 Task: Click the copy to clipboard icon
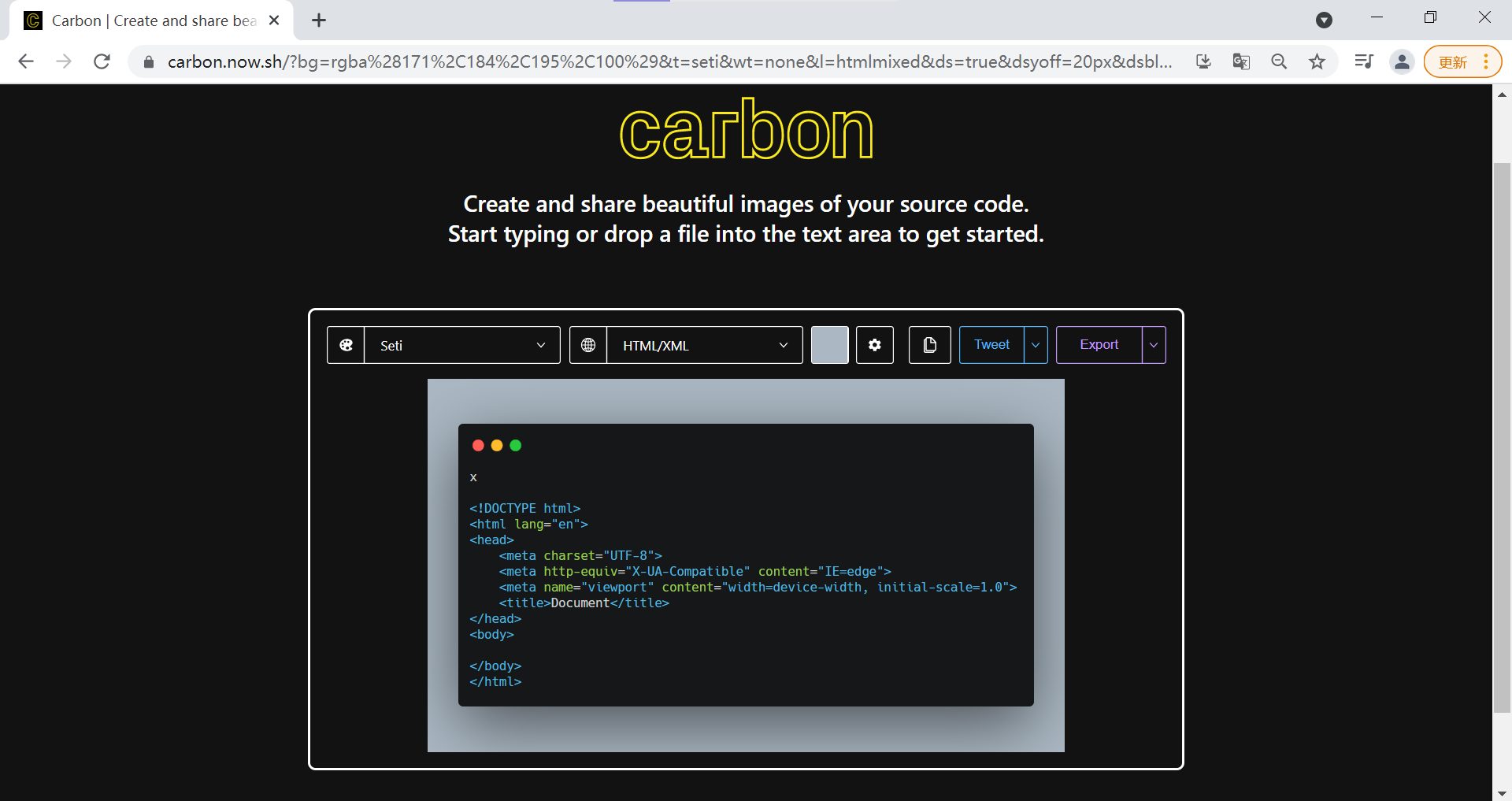930,345
